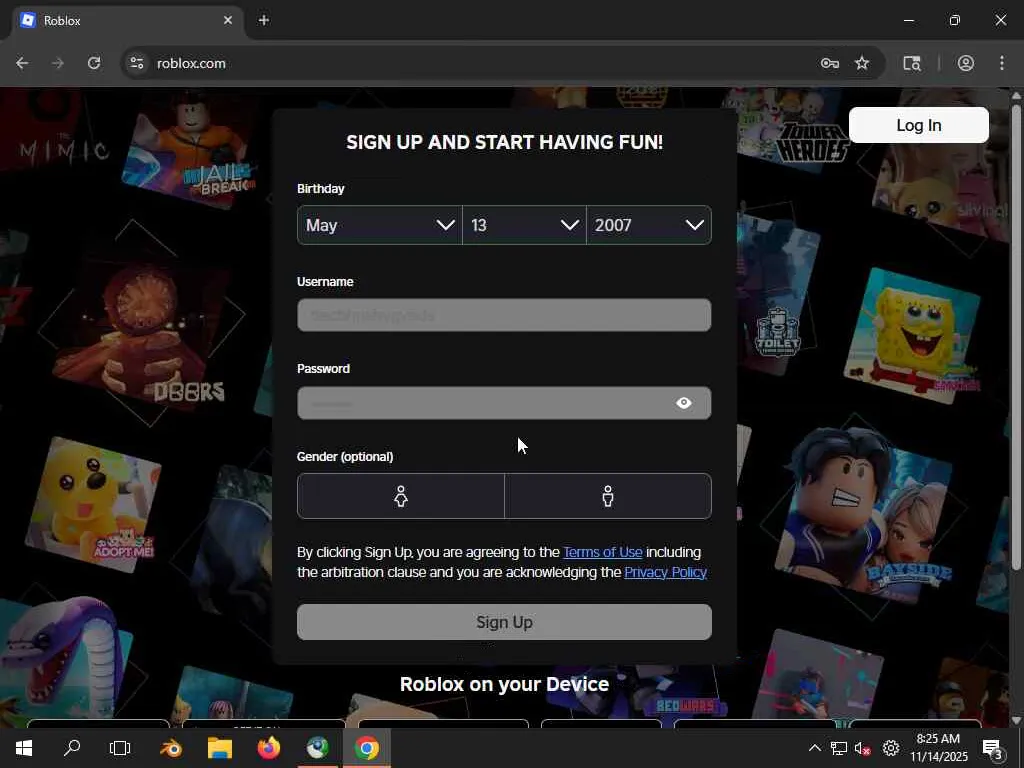
Task: Click the Adopt Me game thumbnail
Action: (92, 505)
